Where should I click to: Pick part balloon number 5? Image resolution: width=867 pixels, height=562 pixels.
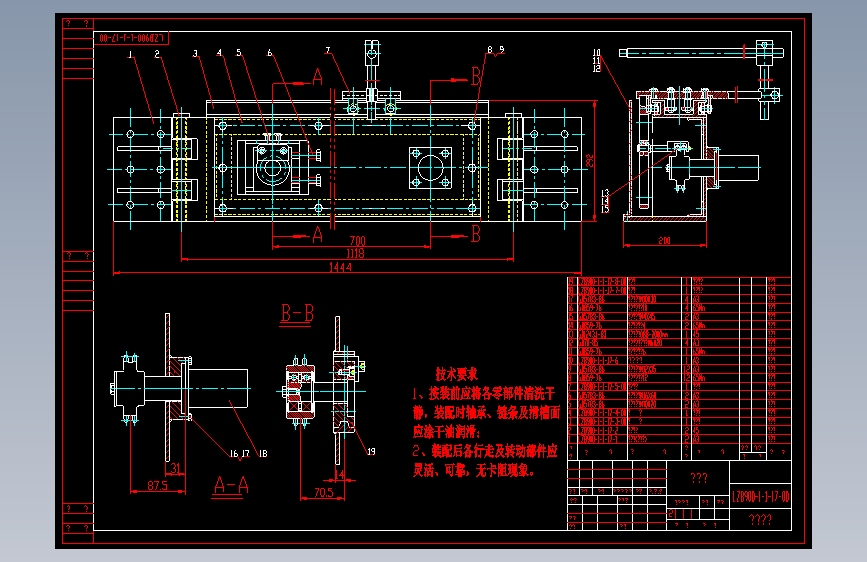point(239,53)
